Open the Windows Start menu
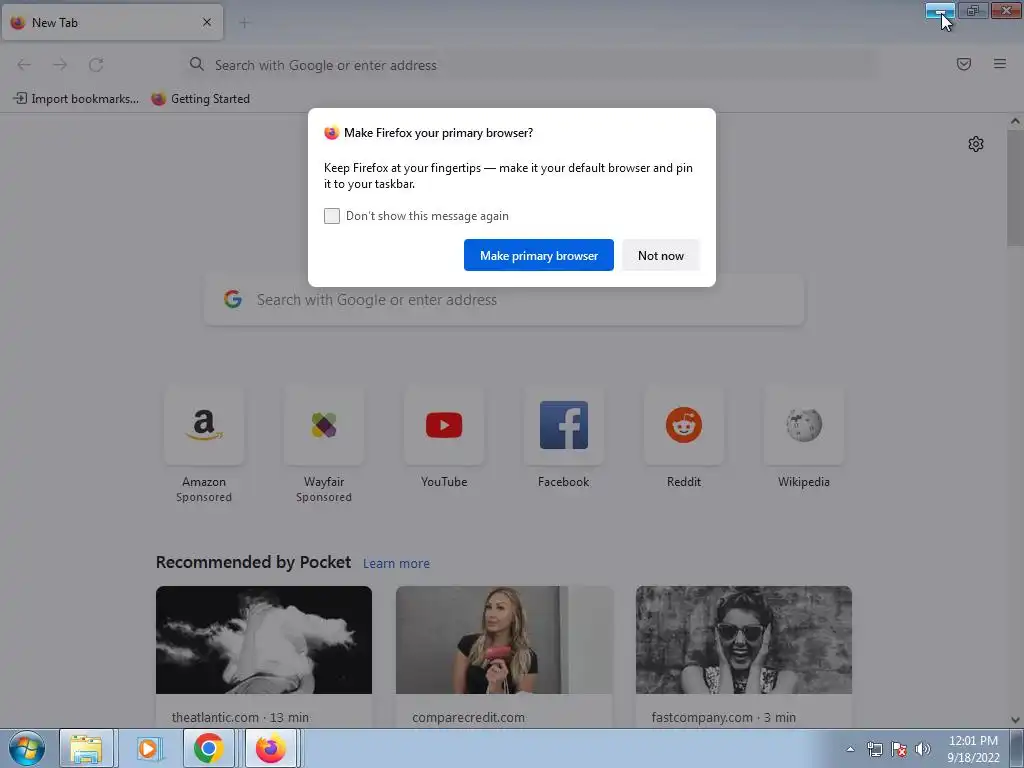1024x768 pixels. (x=27, y=748)
